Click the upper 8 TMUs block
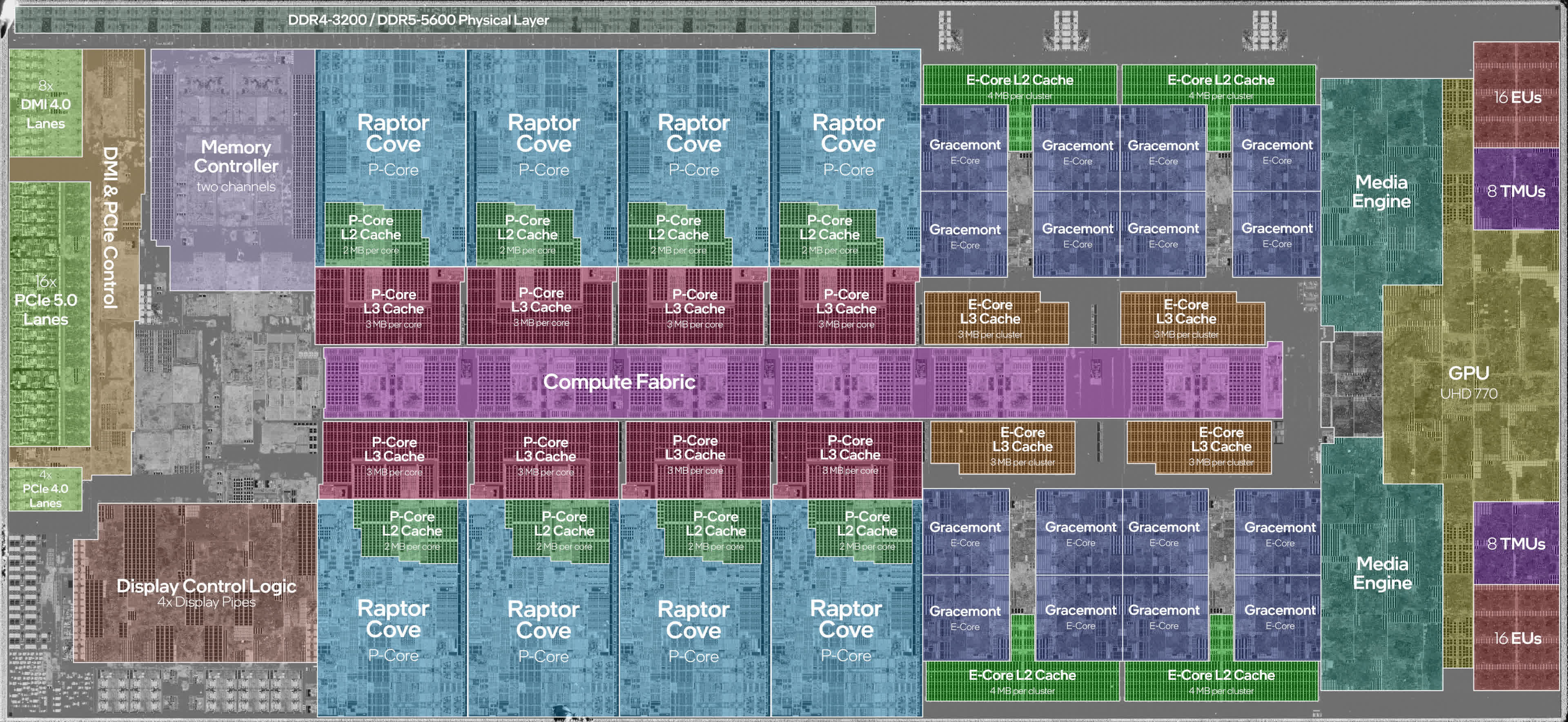 tap(1516, 191)
